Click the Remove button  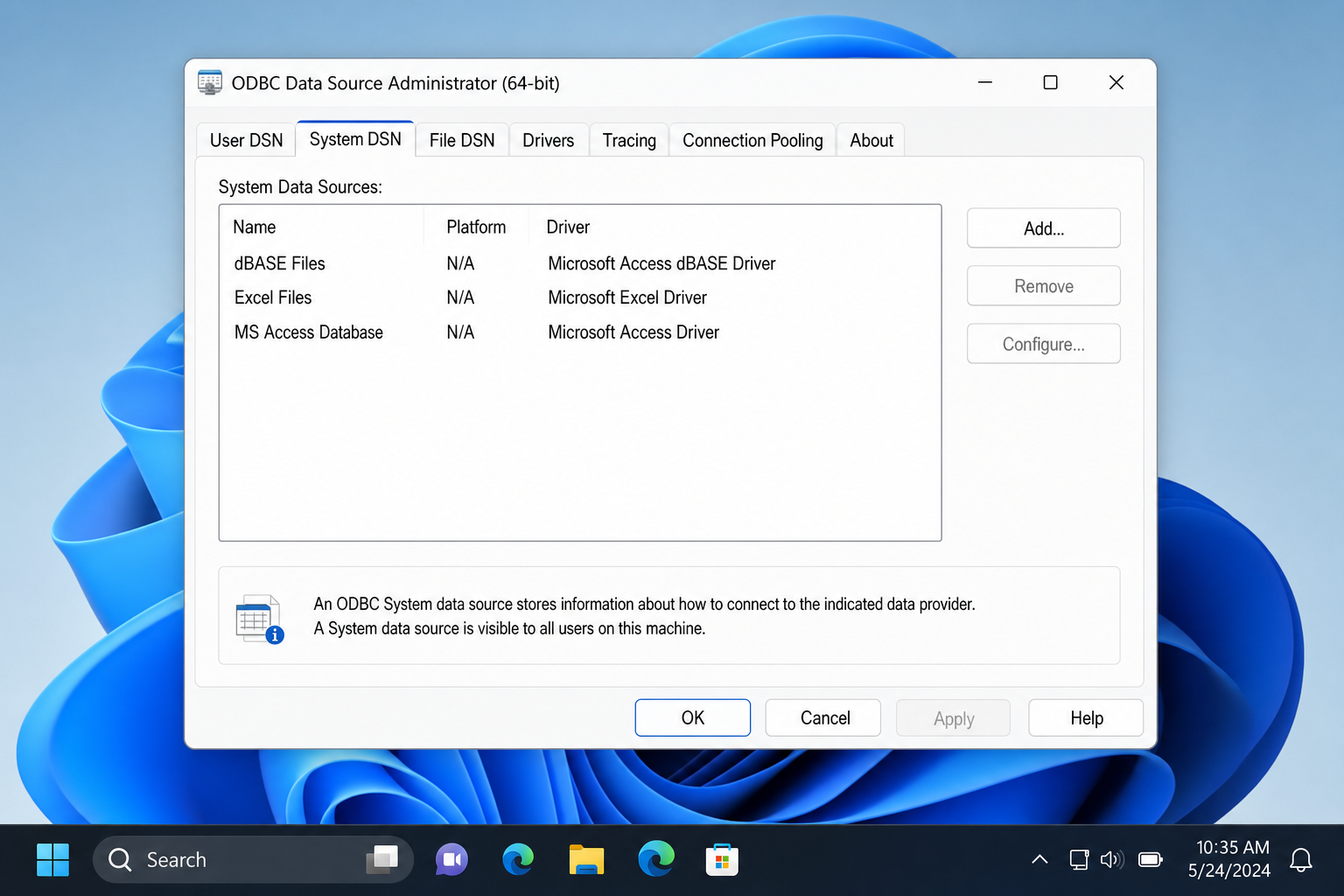(x=1044, y=286)
